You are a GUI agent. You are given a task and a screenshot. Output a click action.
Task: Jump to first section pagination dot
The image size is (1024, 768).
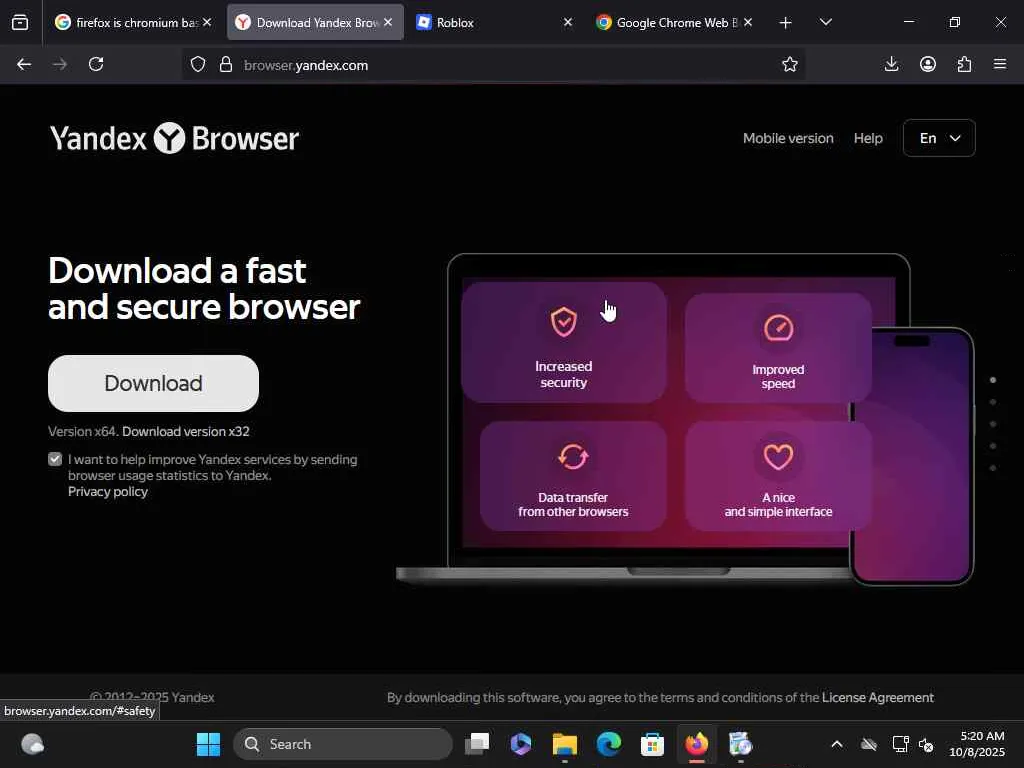point(993,380)
